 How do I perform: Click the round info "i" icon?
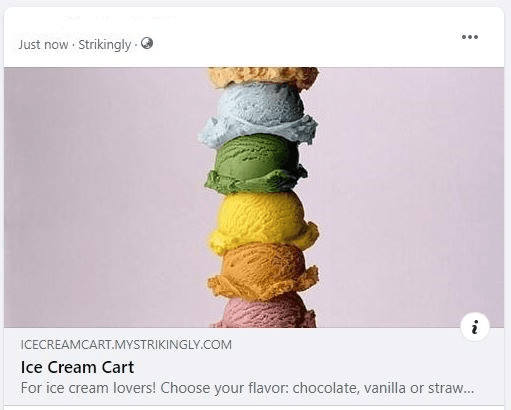(x=475, y=327)
